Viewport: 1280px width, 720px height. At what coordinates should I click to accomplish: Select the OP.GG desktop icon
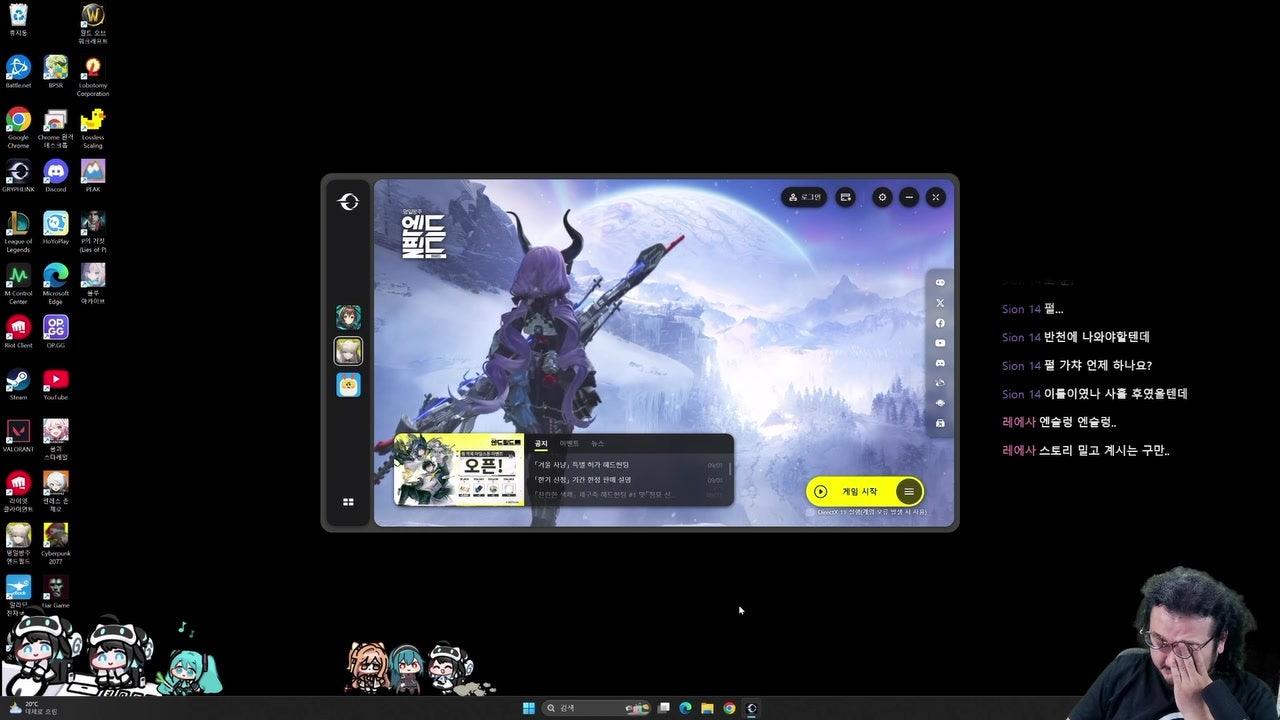pos(56,331)
